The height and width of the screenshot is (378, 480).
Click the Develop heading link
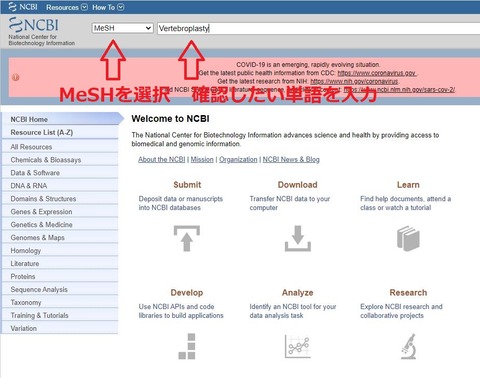(x=187, y=293)
